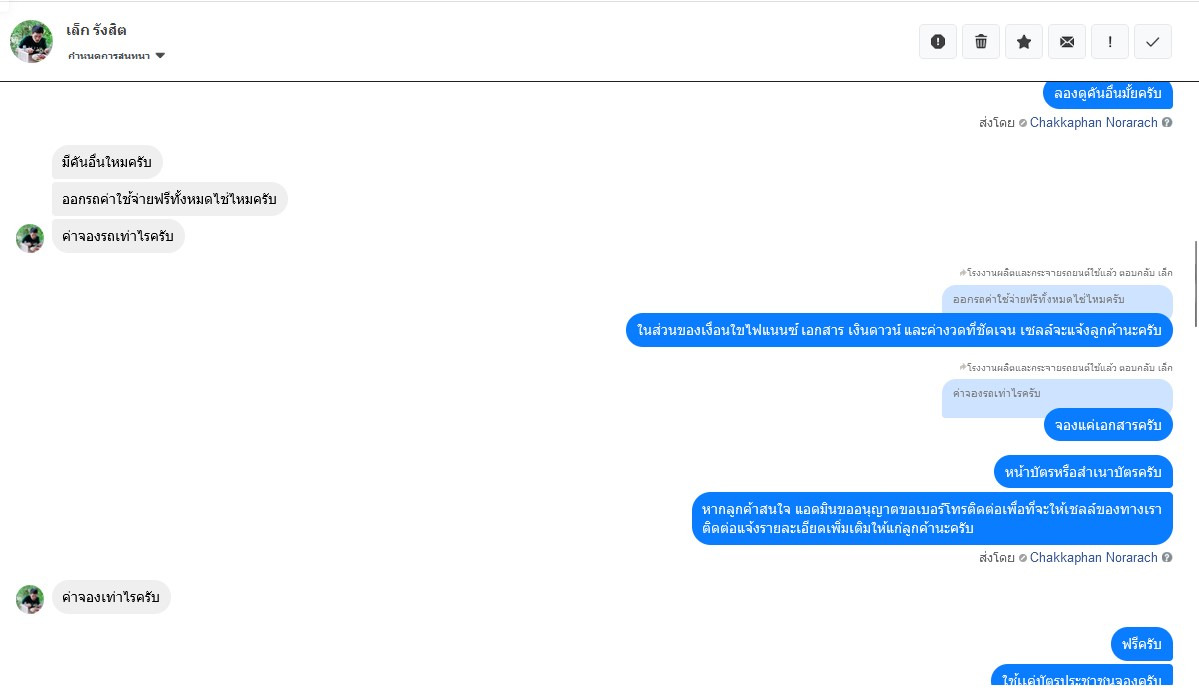
Task: Click help icon beside lower Chakkaphan Norarach
Action: click(1167, 558)
